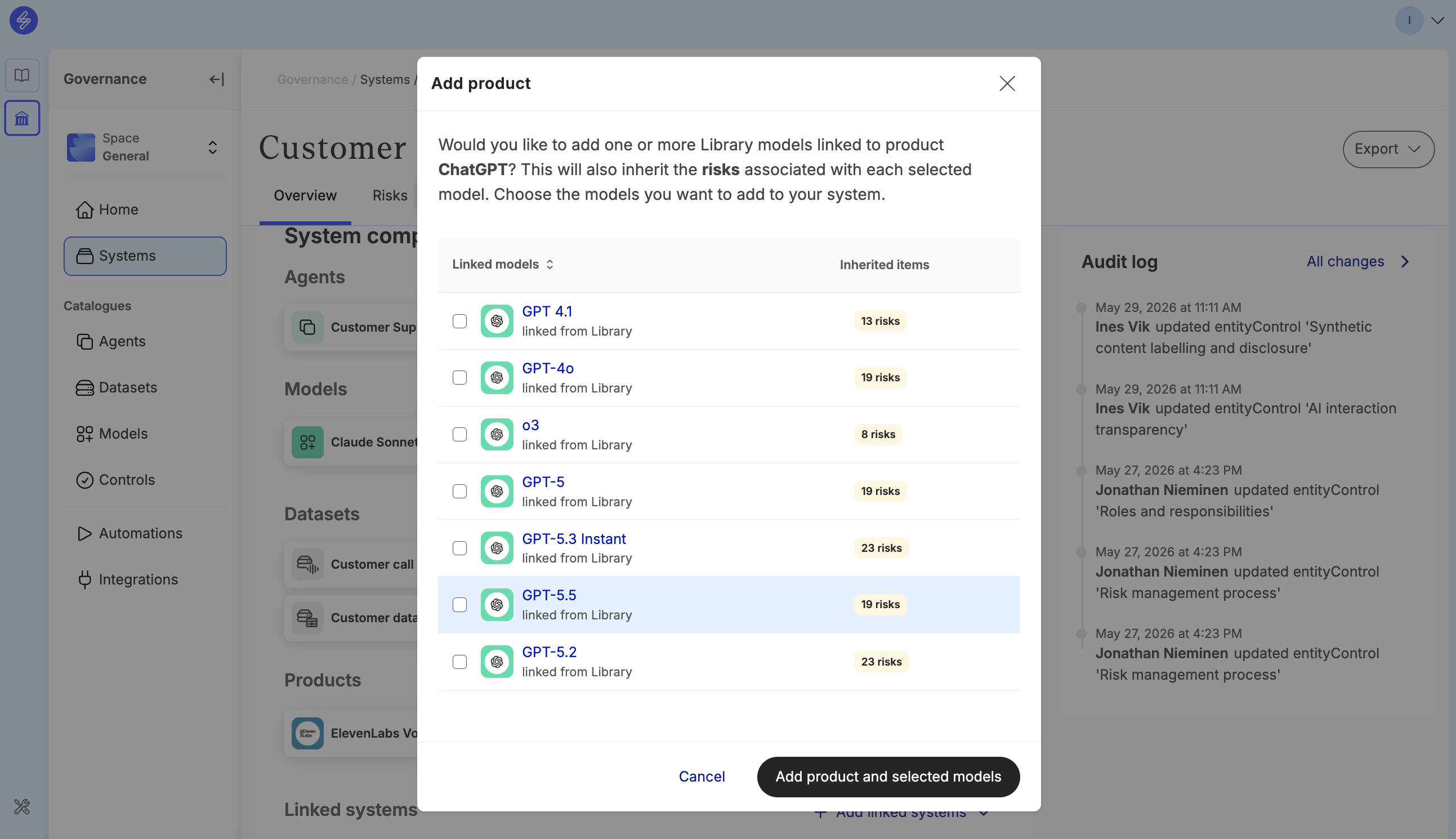Click the Customer Support agent icon

307,327
